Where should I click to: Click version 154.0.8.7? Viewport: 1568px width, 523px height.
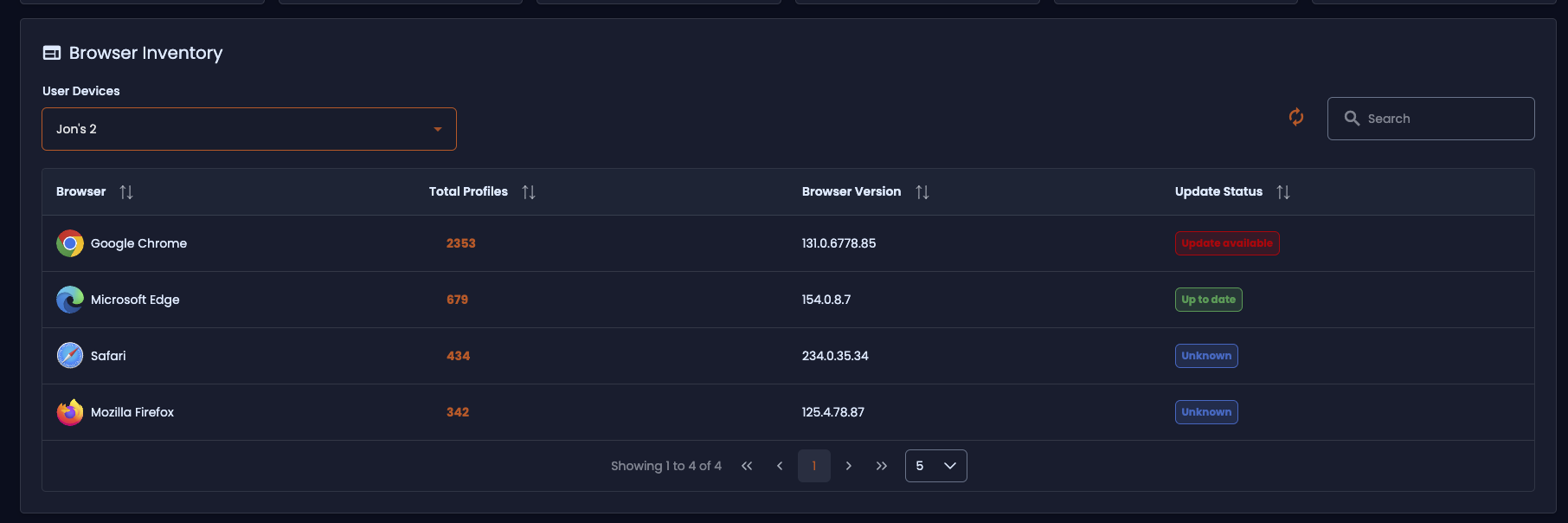tap(826, 300)
